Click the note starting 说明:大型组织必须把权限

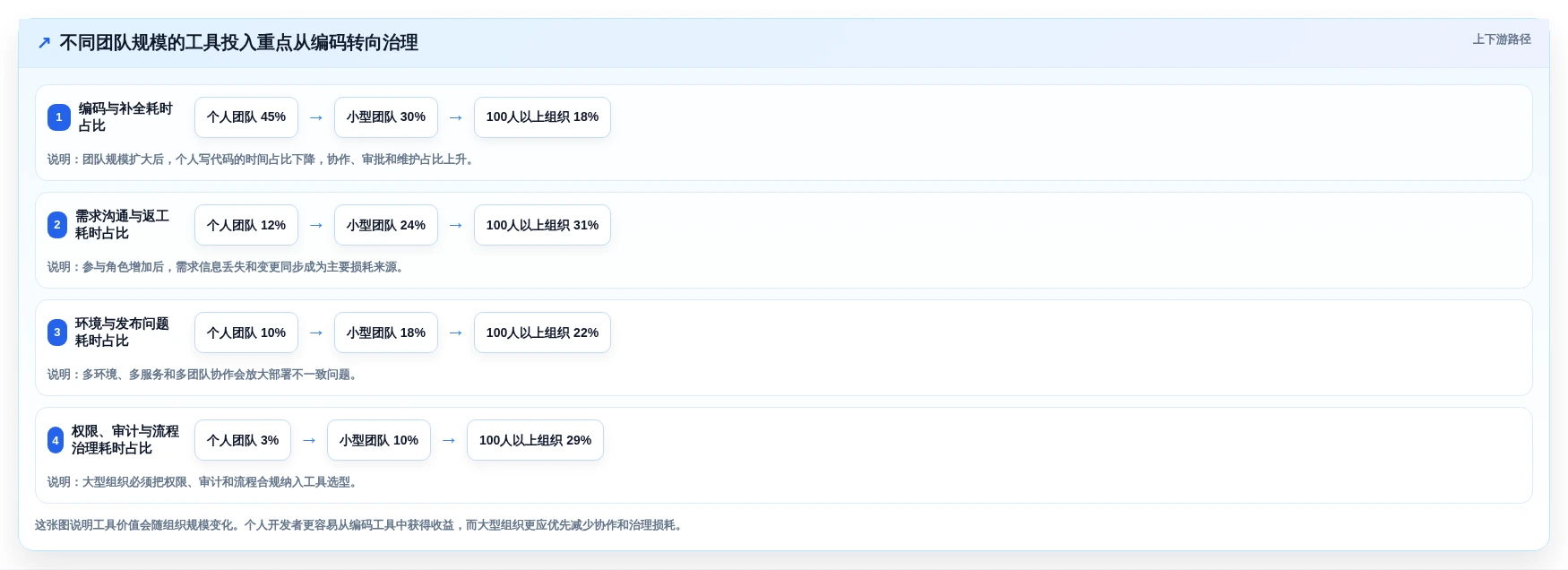[x=203, y=482]
